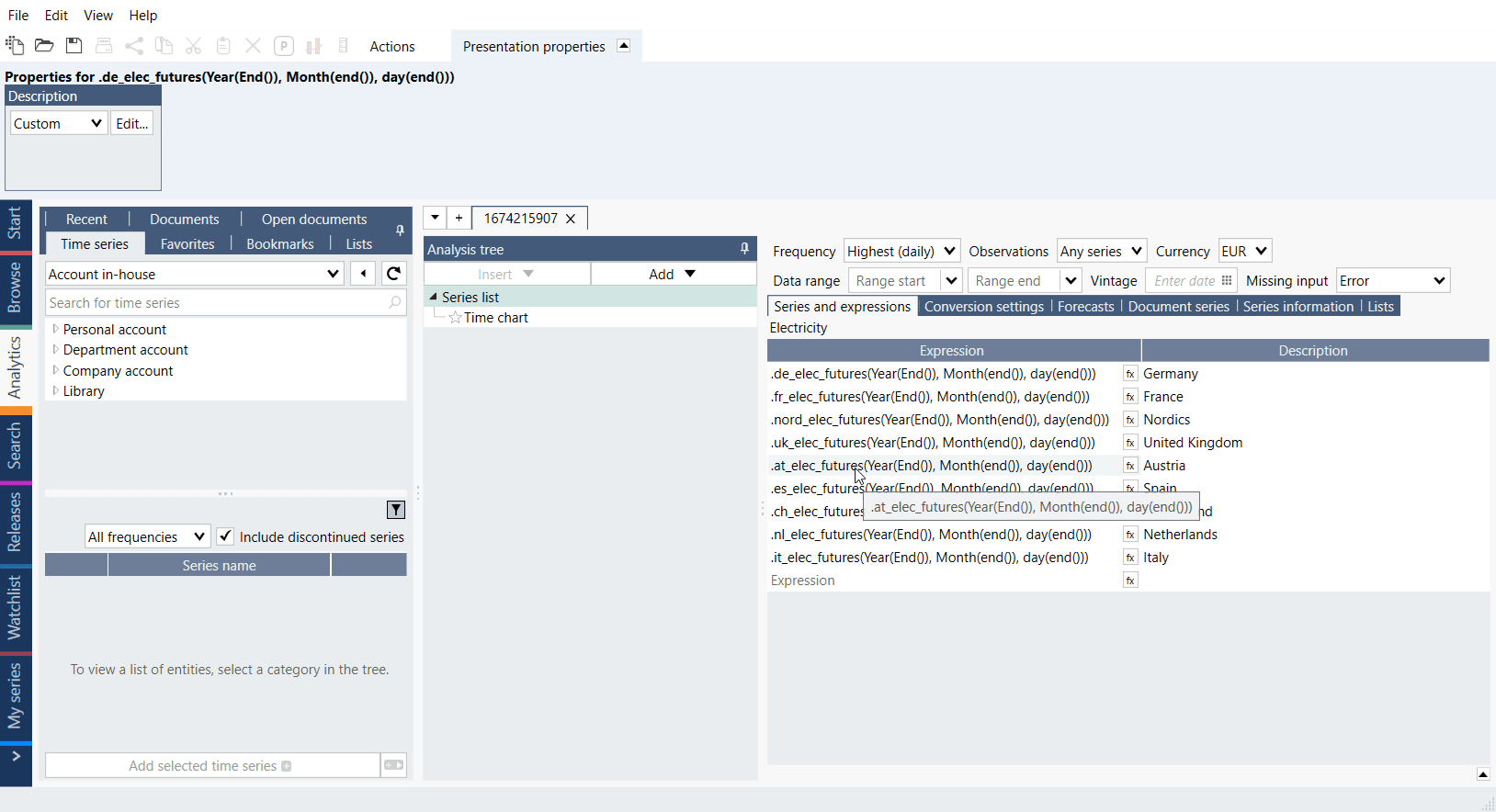Click the Search for time series field
This screenshot has height=812, width=1496.
(x=216, y=303)
